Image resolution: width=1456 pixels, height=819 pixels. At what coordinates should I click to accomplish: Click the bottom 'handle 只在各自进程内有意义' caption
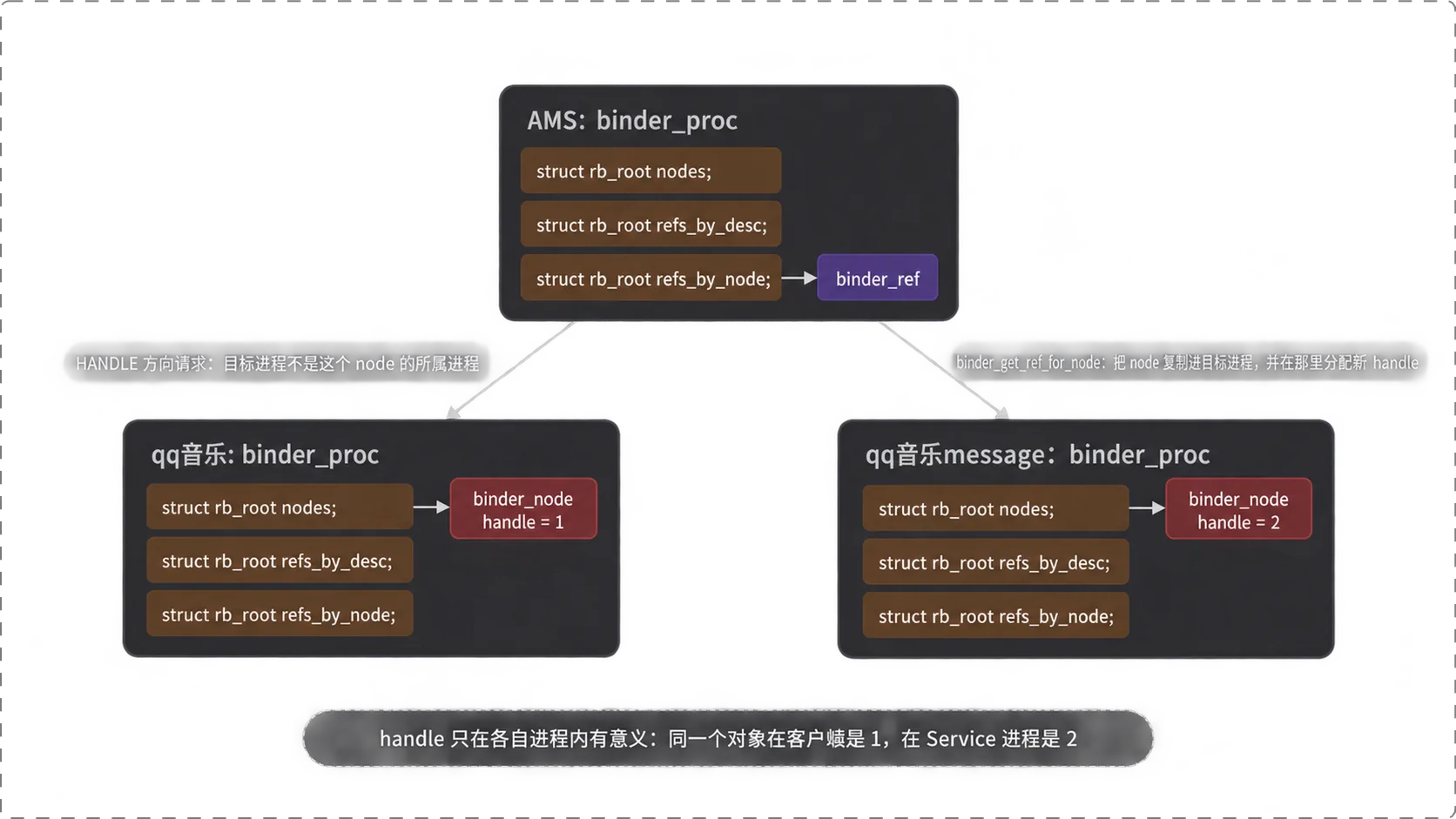[x=728, y=738]
